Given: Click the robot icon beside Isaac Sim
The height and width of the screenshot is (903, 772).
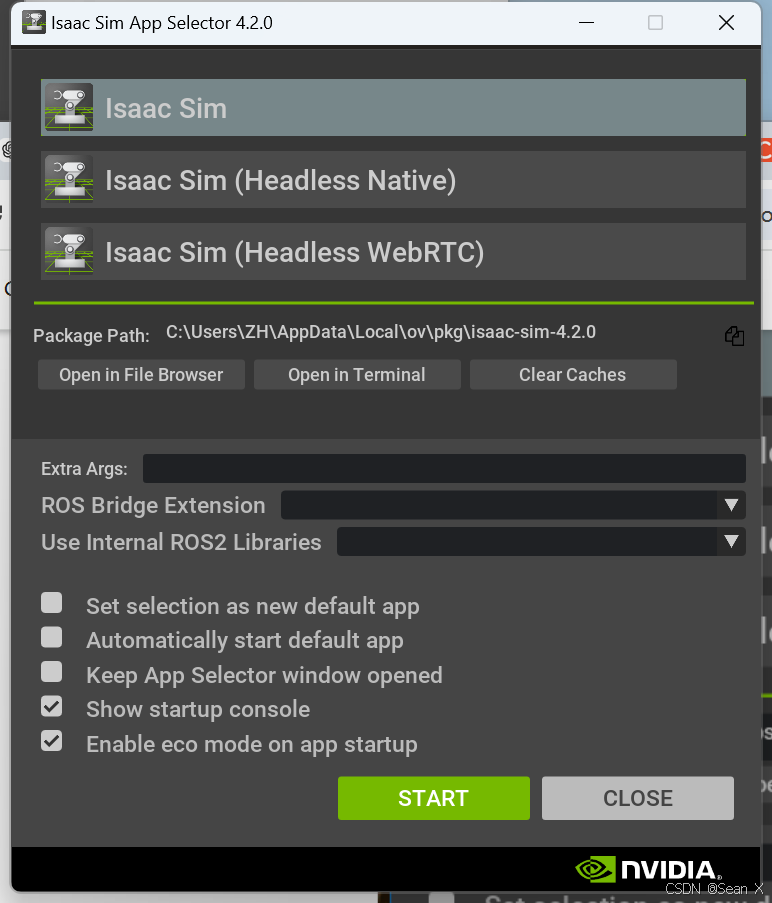Looking at the screenshot, I should [x=69, y=107].
